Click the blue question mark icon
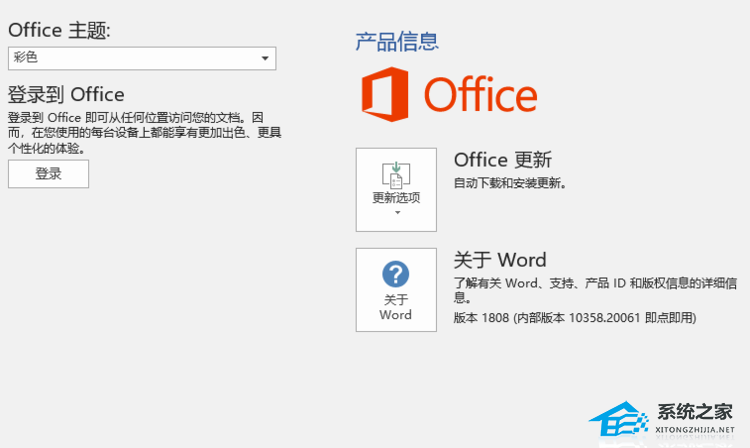 396,274
